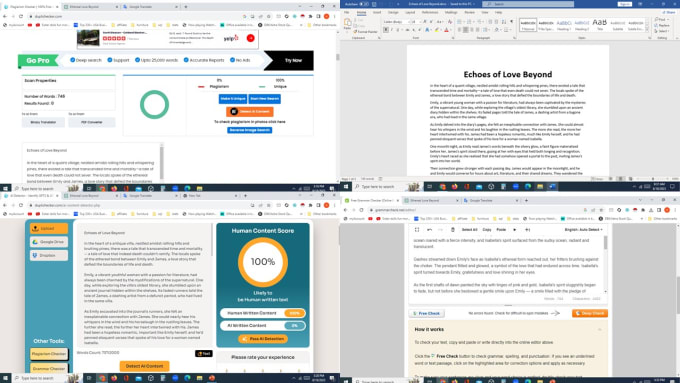The height and width of the screenshot is (383, 680).
Task: Click the Start New Search button
Action: [265, 99]
